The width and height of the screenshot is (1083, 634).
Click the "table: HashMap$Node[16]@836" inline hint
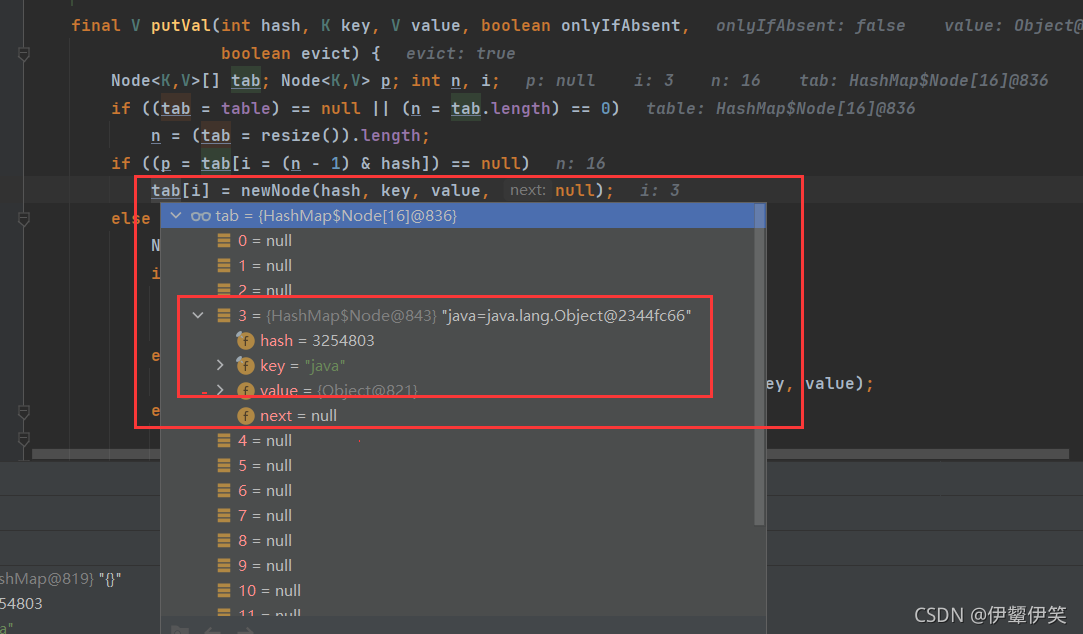click(x=780, y=108)
